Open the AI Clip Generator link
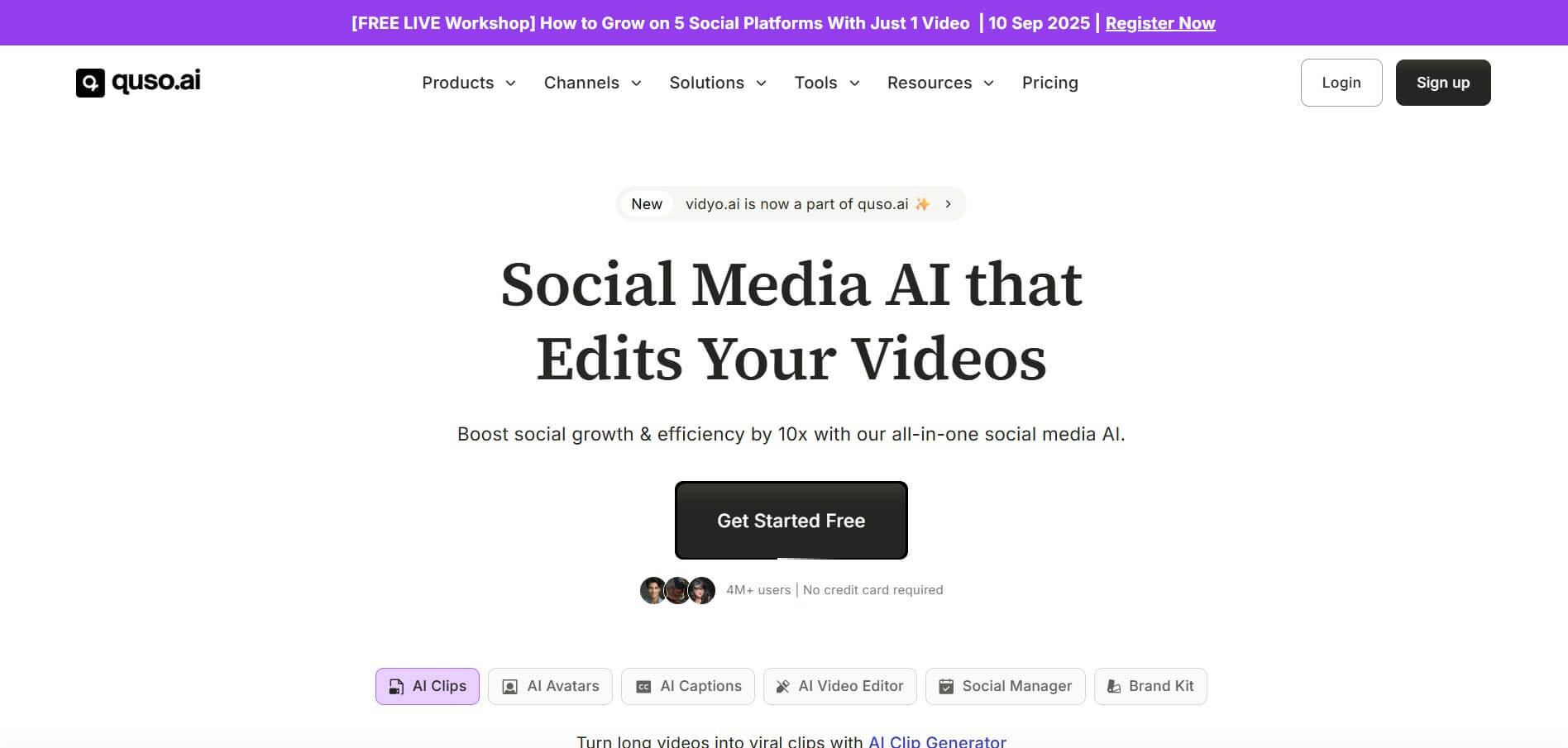The height and width of the screenshot is (748, 1568). tap(937, 741)
